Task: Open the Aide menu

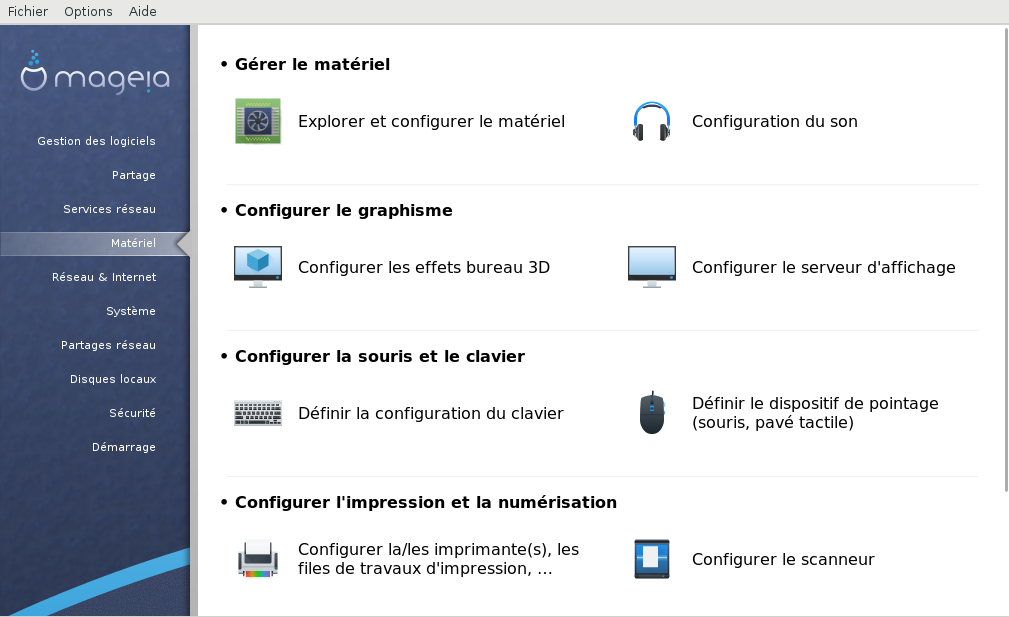Action: pos(142,12)
